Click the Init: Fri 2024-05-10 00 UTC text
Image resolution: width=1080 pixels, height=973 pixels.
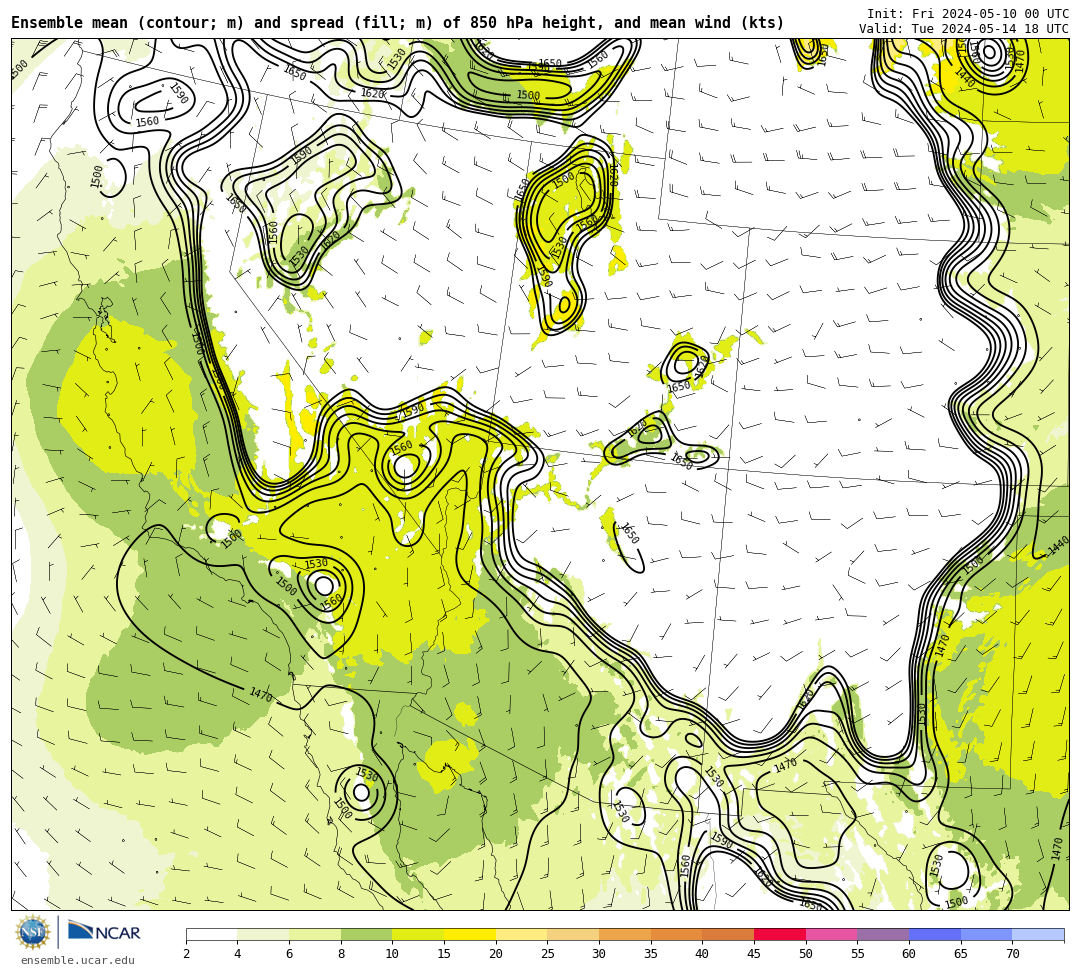point(968,14)
